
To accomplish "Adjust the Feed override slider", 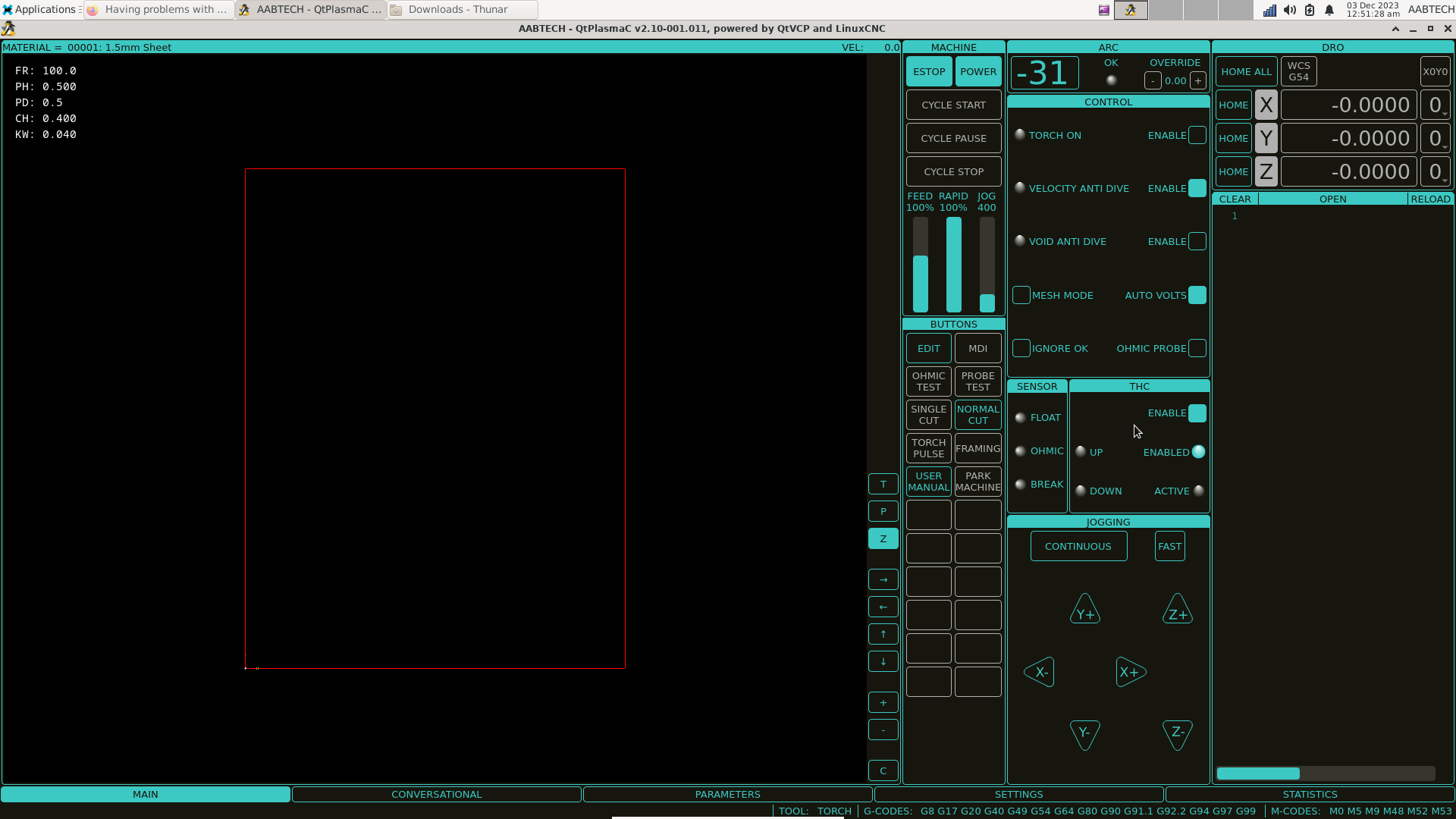I will 921,265.
